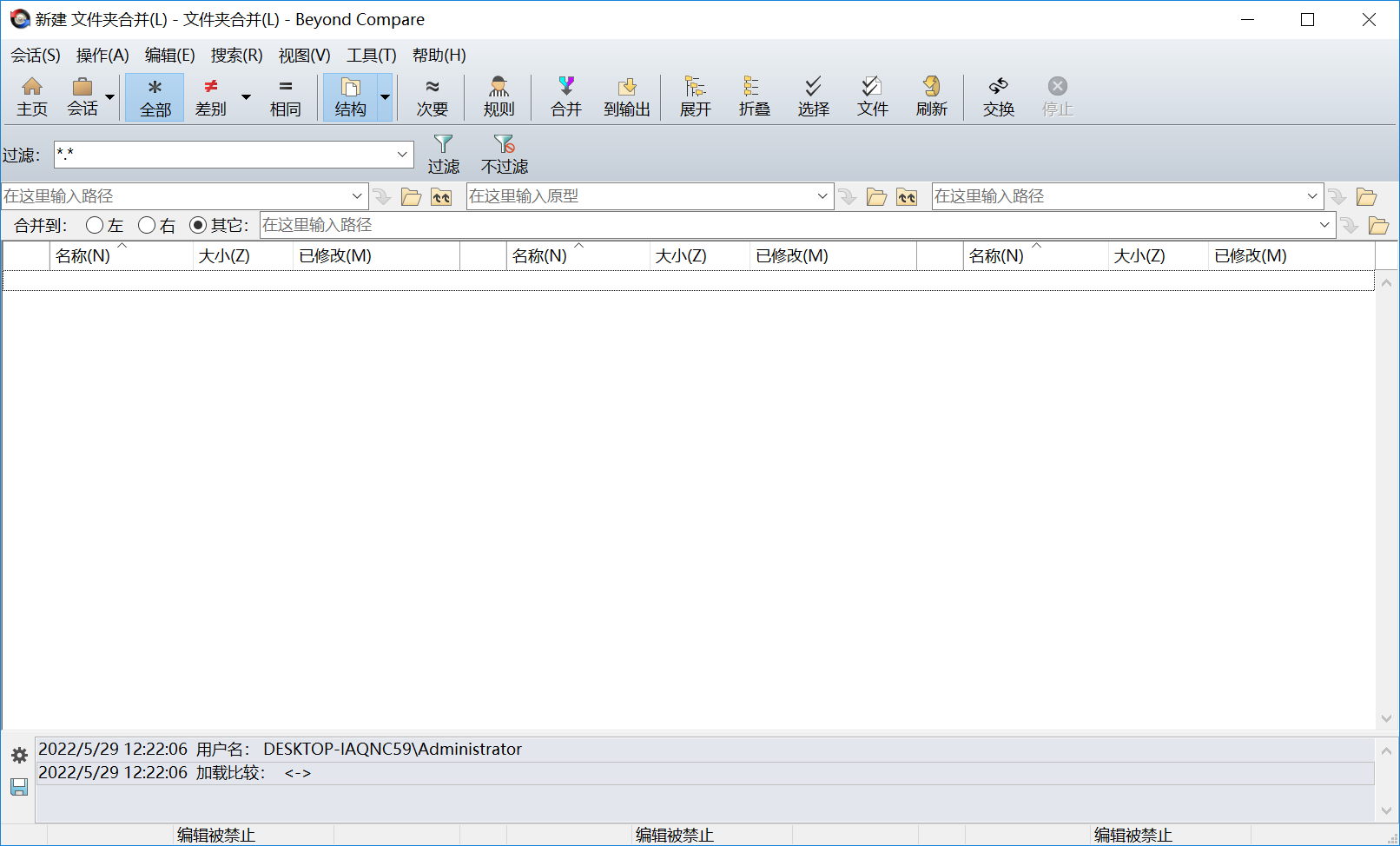Sort center pane by 名称(N)

[578, 256]
